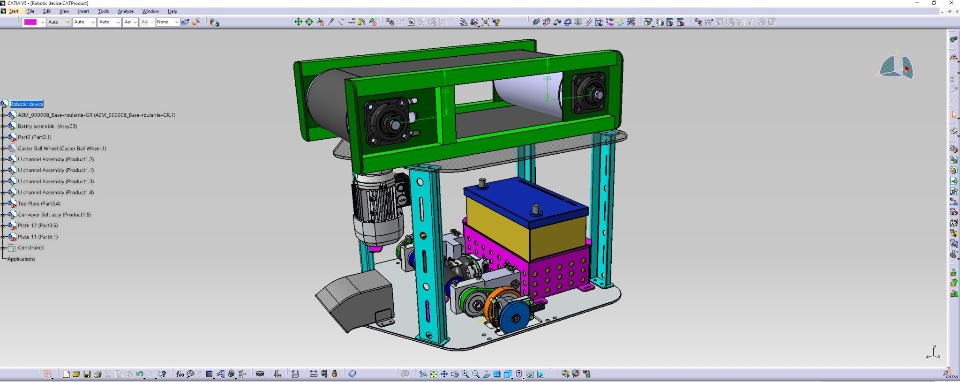Screen dimensions: 960x382
Task: Click the New document icon
Action: 66,373
